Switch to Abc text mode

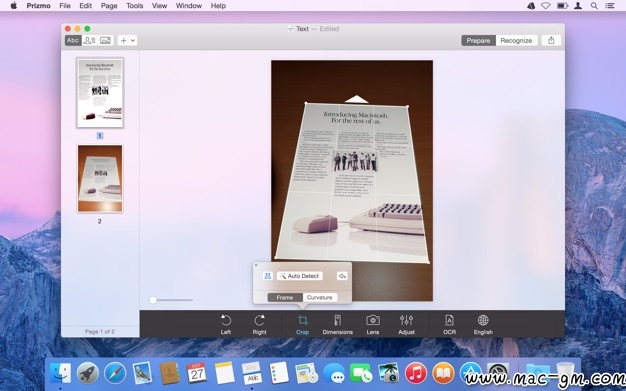[73, 40]
